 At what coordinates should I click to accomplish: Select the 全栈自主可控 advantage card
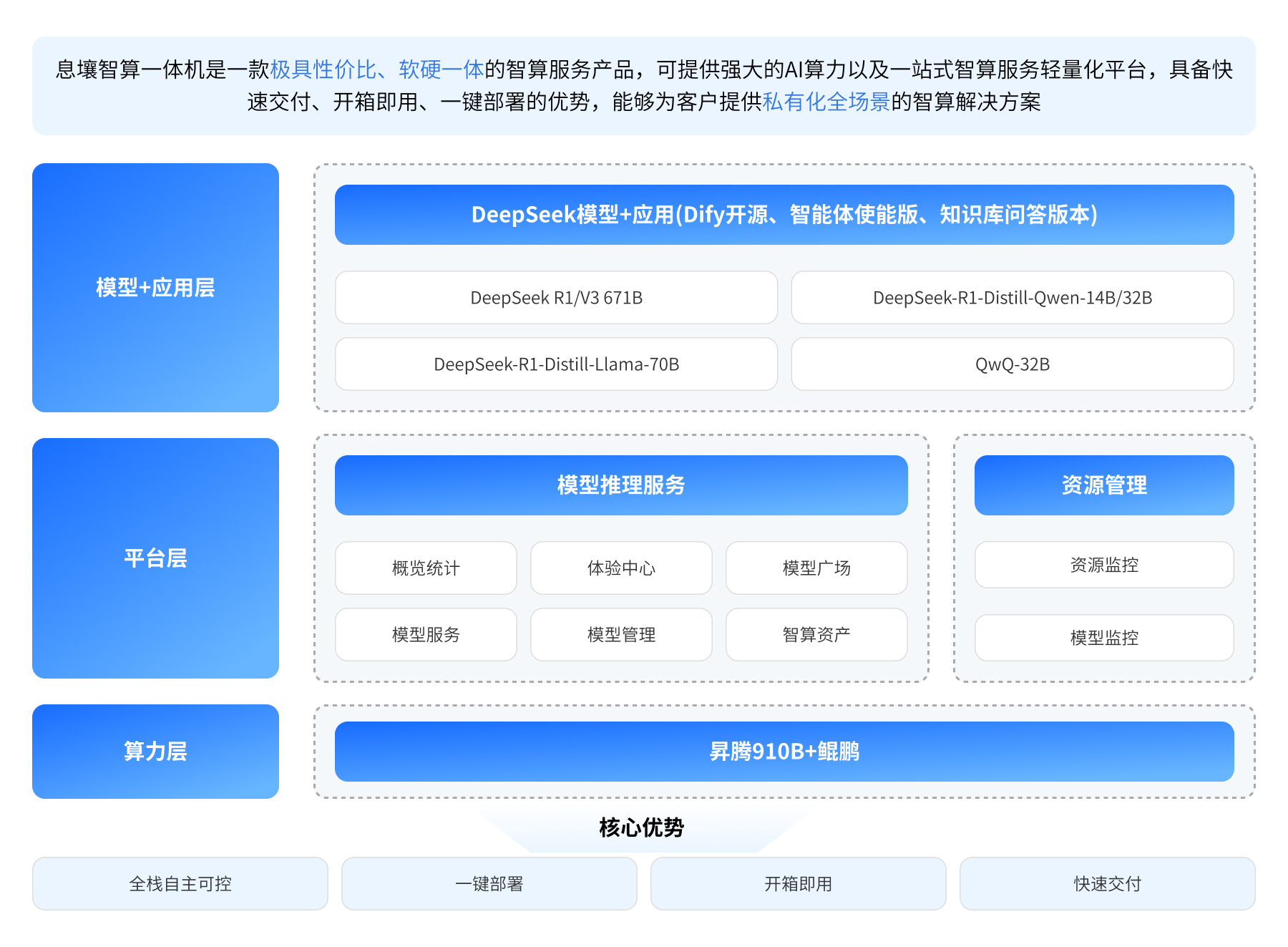[180, 884]
